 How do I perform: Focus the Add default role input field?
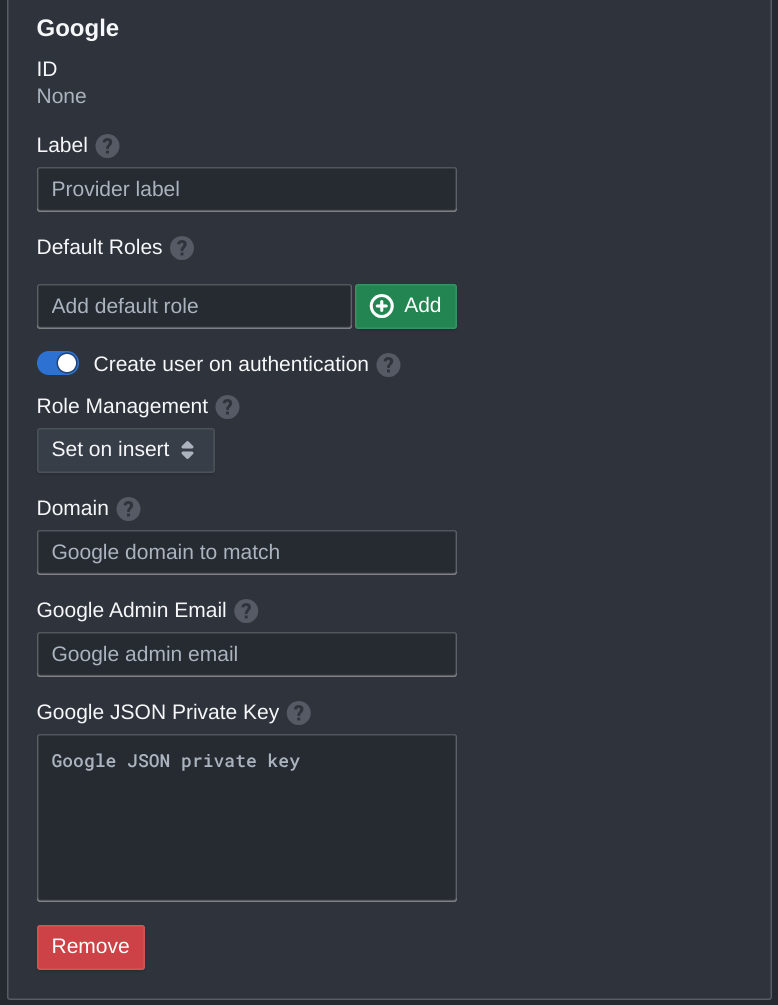[194, 306]
